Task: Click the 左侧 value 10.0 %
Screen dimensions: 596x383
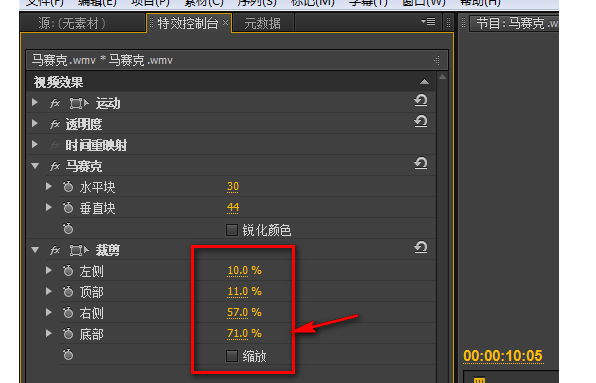Action: coord(244,271)
